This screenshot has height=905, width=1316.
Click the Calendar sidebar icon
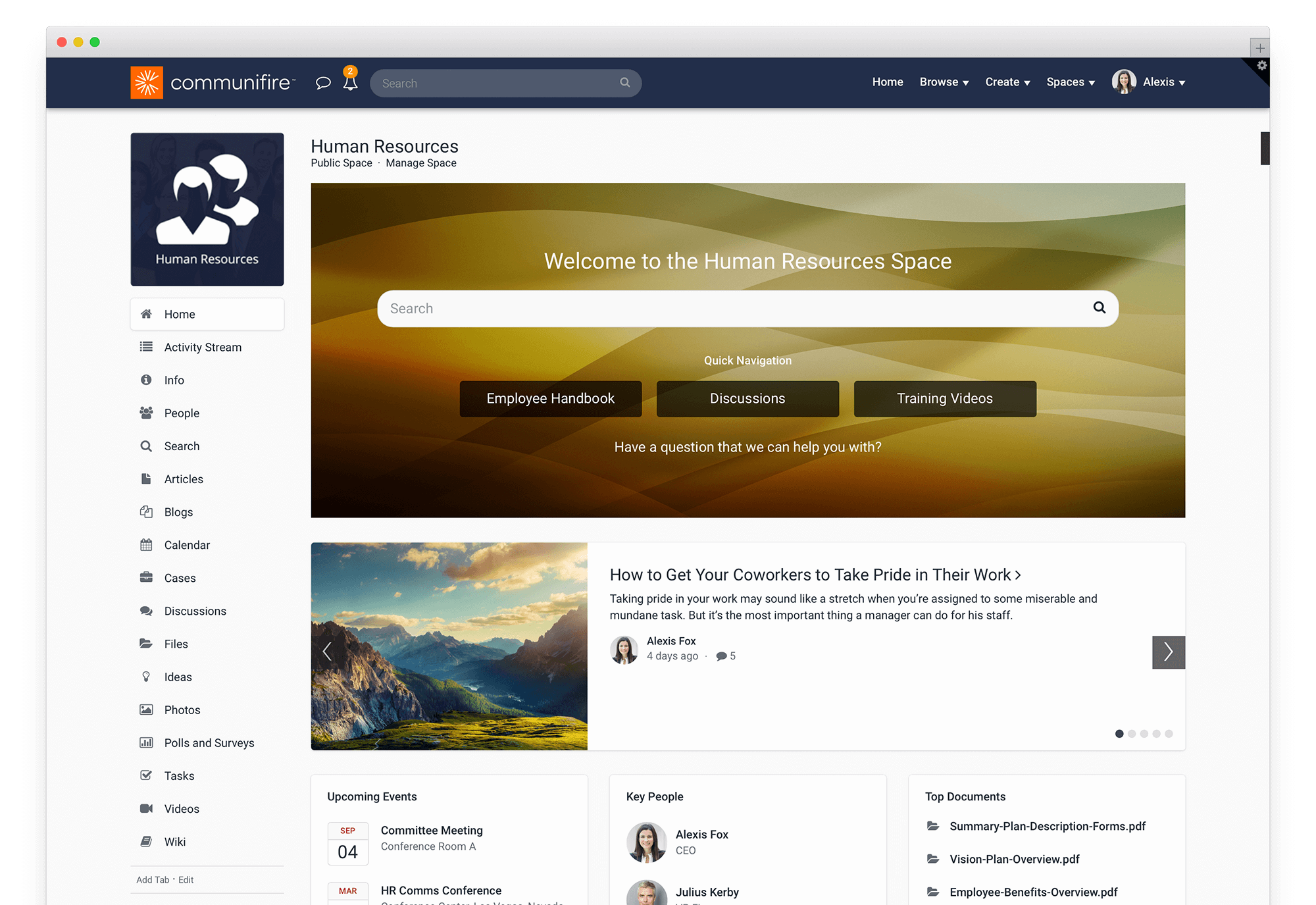coord(146,545)
